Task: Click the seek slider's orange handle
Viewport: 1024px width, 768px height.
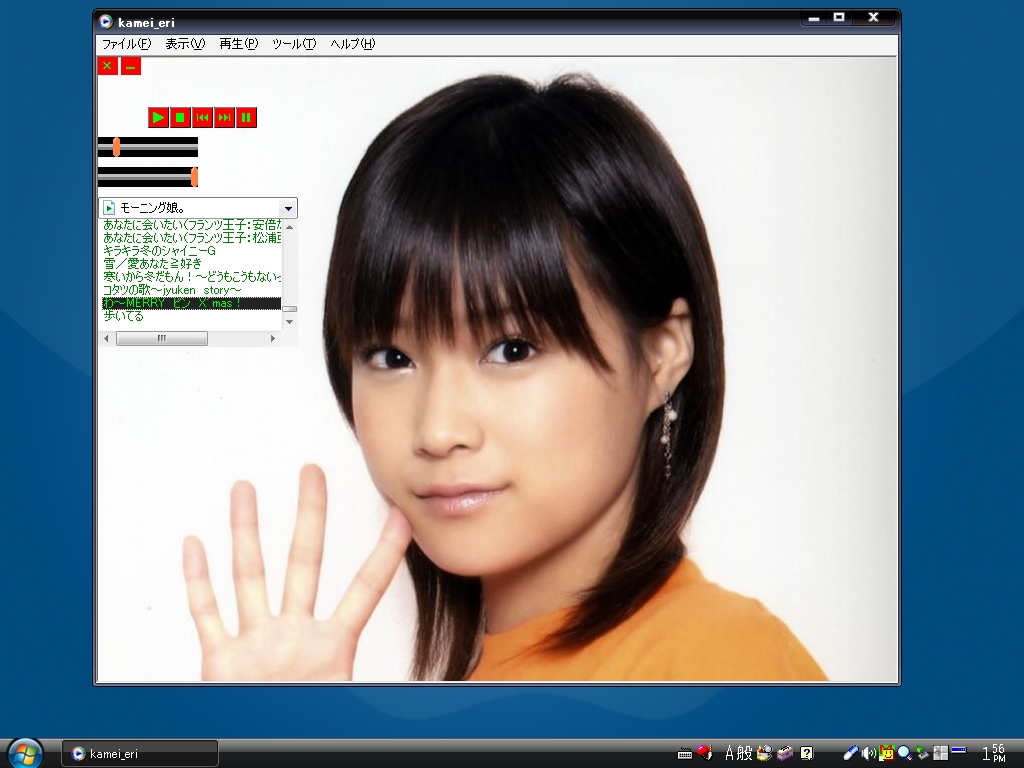Action: pyautogui.click(x=116, y=147)
